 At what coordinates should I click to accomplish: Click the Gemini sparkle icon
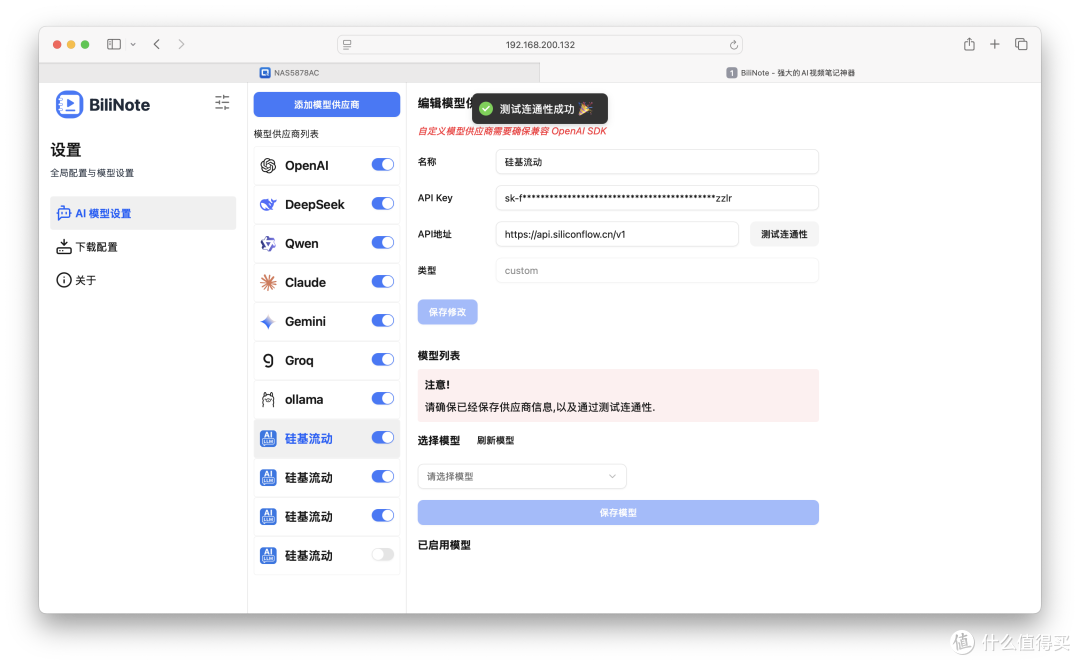tap(268, 321)
